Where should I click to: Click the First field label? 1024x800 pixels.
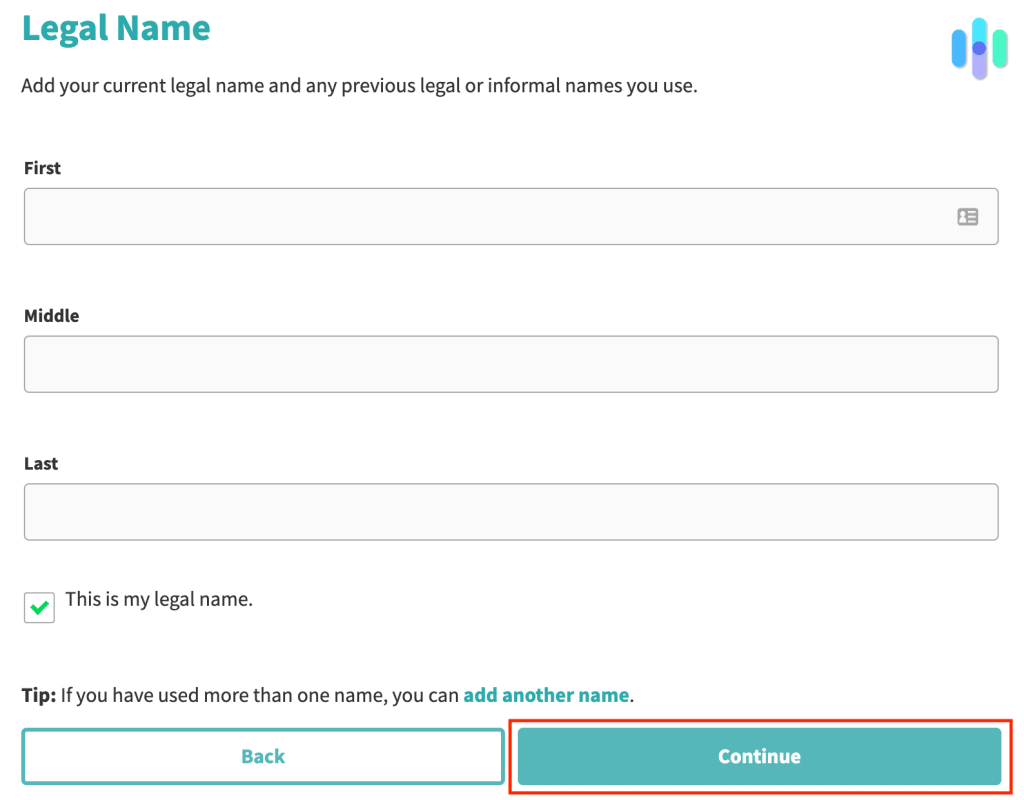pos(42,167)
